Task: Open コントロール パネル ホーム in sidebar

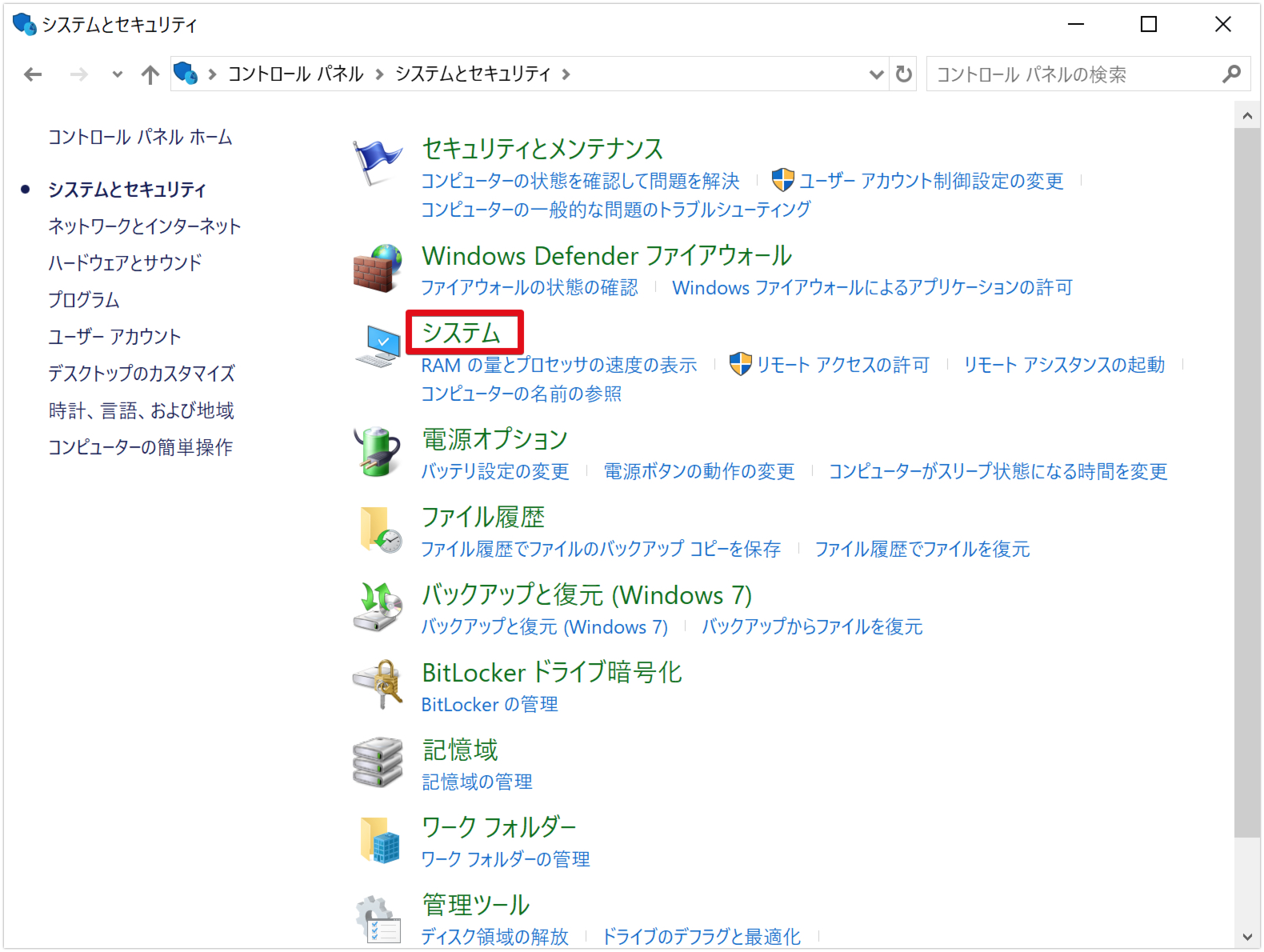Action: pos(140,138)
